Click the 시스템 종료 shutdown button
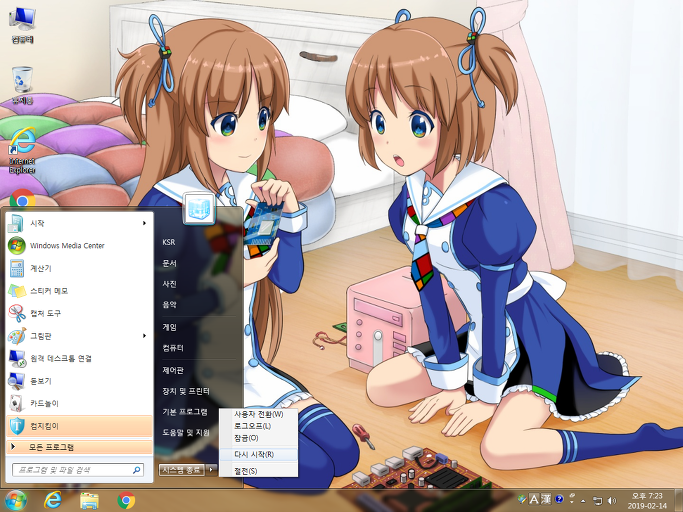The height and width of the screenshot is (512, 683). click(x=182, y=469)
